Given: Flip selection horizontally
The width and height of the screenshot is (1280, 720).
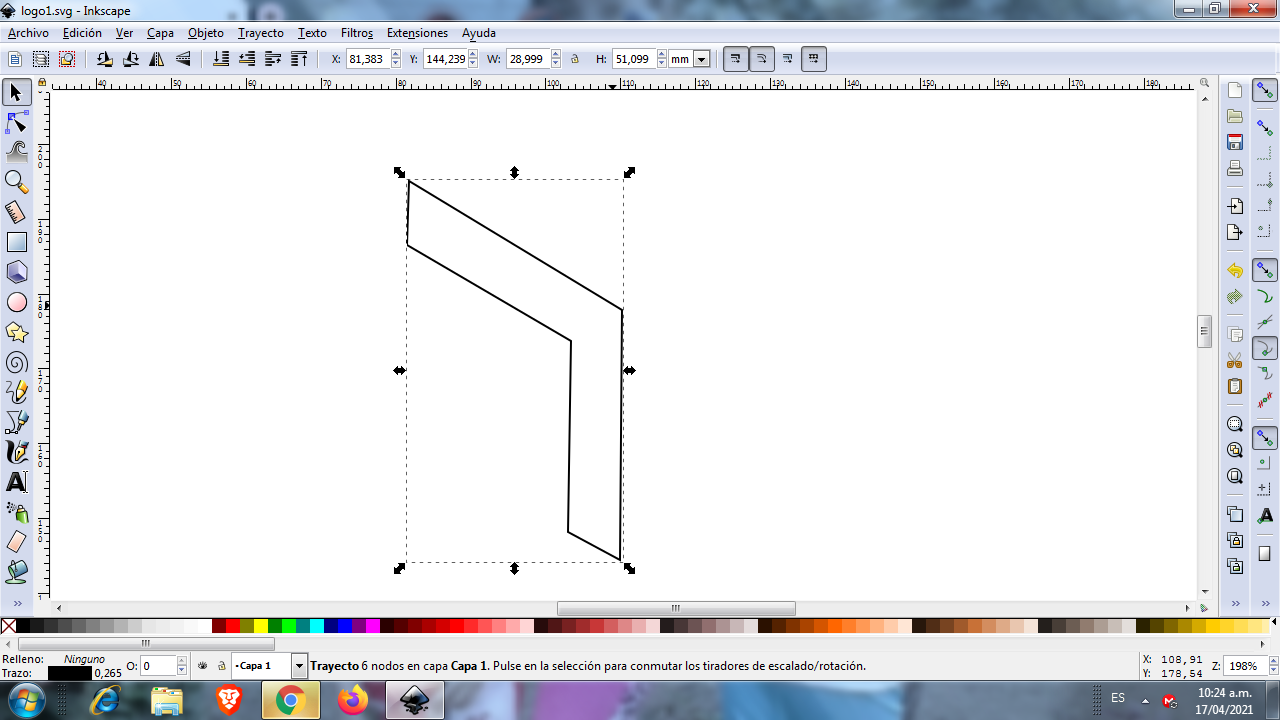Looking at the screenshot, I should (x=157, y=59).
